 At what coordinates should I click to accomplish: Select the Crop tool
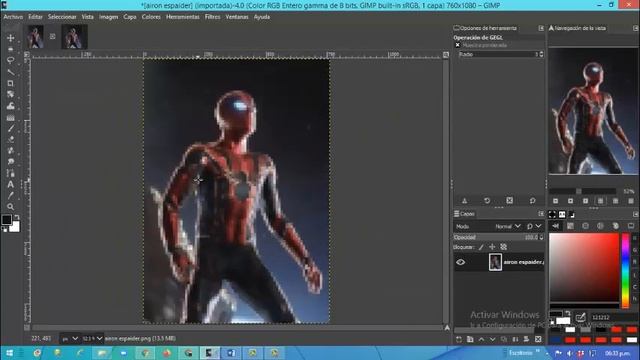tap(11, 83)
